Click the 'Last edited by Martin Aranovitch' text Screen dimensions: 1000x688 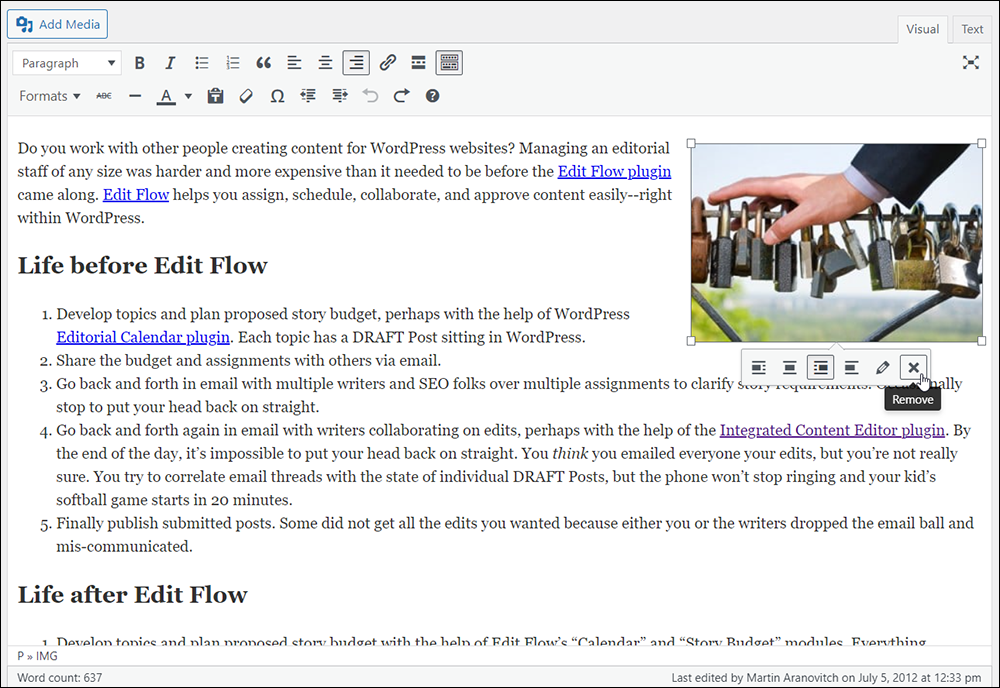[x=826, y=677]
